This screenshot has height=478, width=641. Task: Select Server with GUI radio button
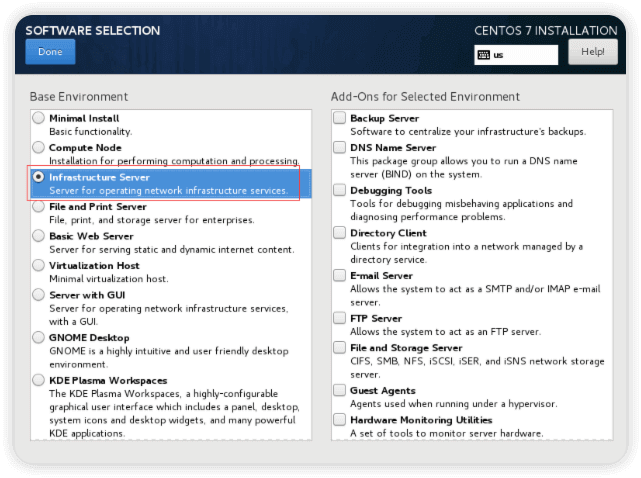38,295
